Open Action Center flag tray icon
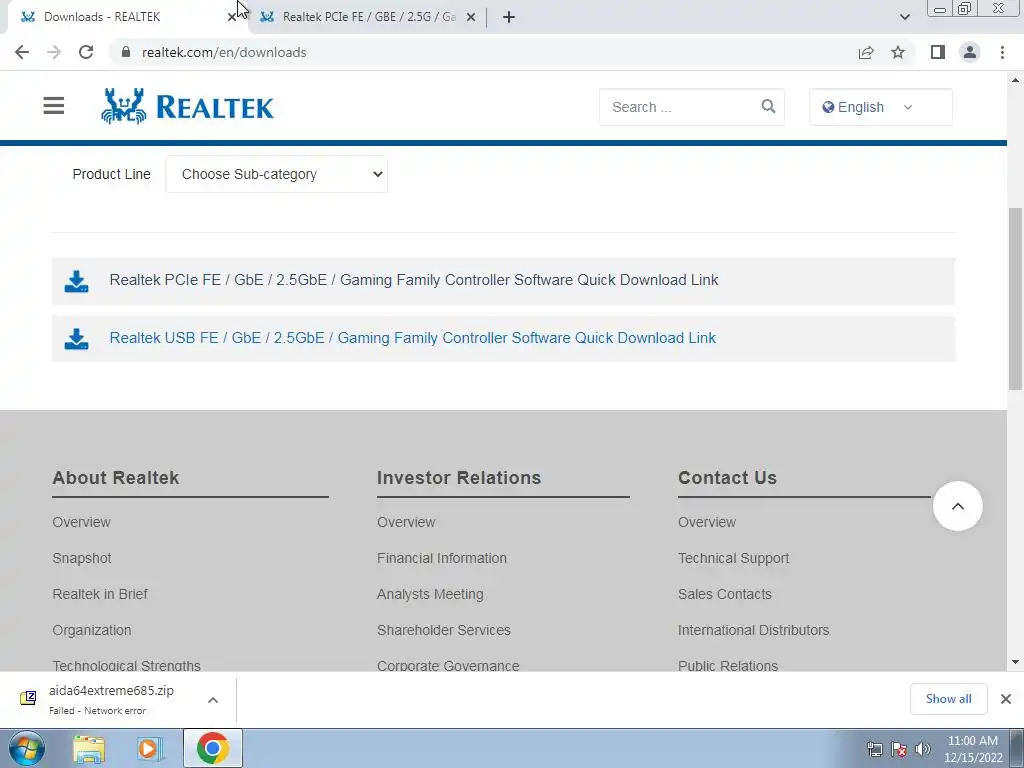This screenshot has height=768, width=1024. click(x=899, y=749)
